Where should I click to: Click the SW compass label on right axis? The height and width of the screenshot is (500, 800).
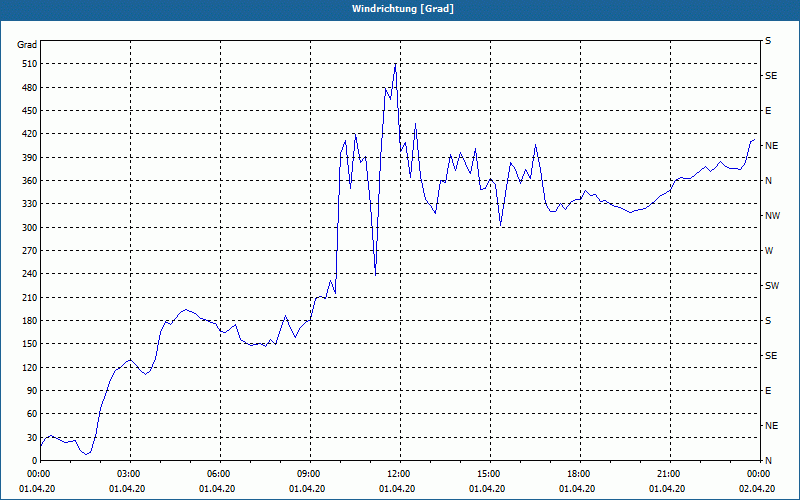(772, 286)
